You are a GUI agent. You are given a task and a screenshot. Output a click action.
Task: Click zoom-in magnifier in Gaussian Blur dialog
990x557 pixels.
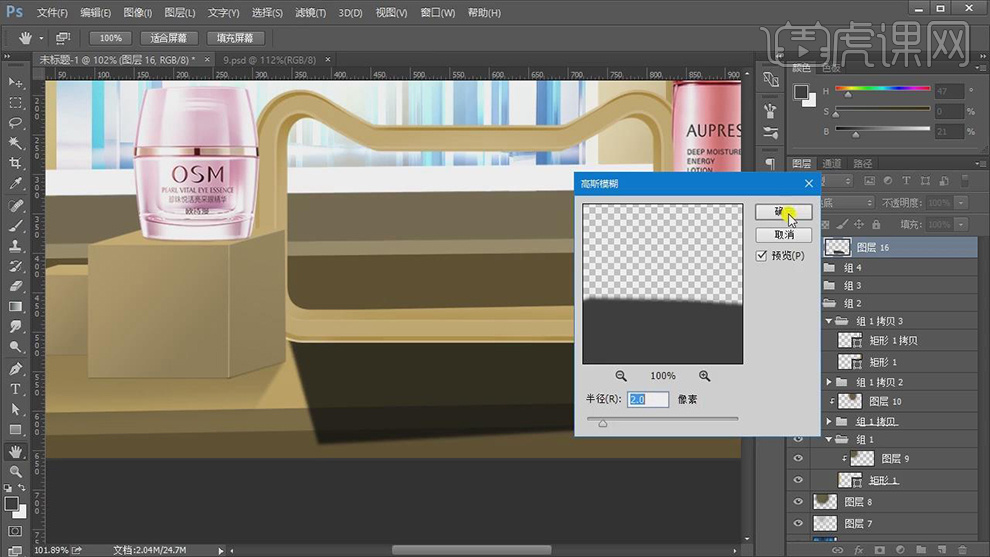click(x=705, y=376)
